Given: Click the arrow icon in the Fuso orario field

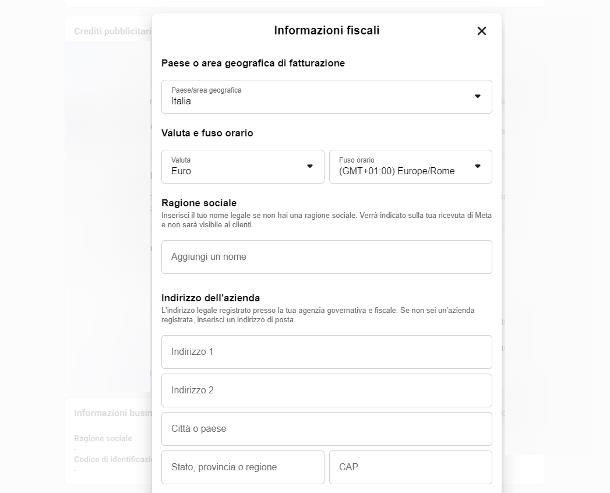Looking at the screenshot, I should click(x=477, y=167).
